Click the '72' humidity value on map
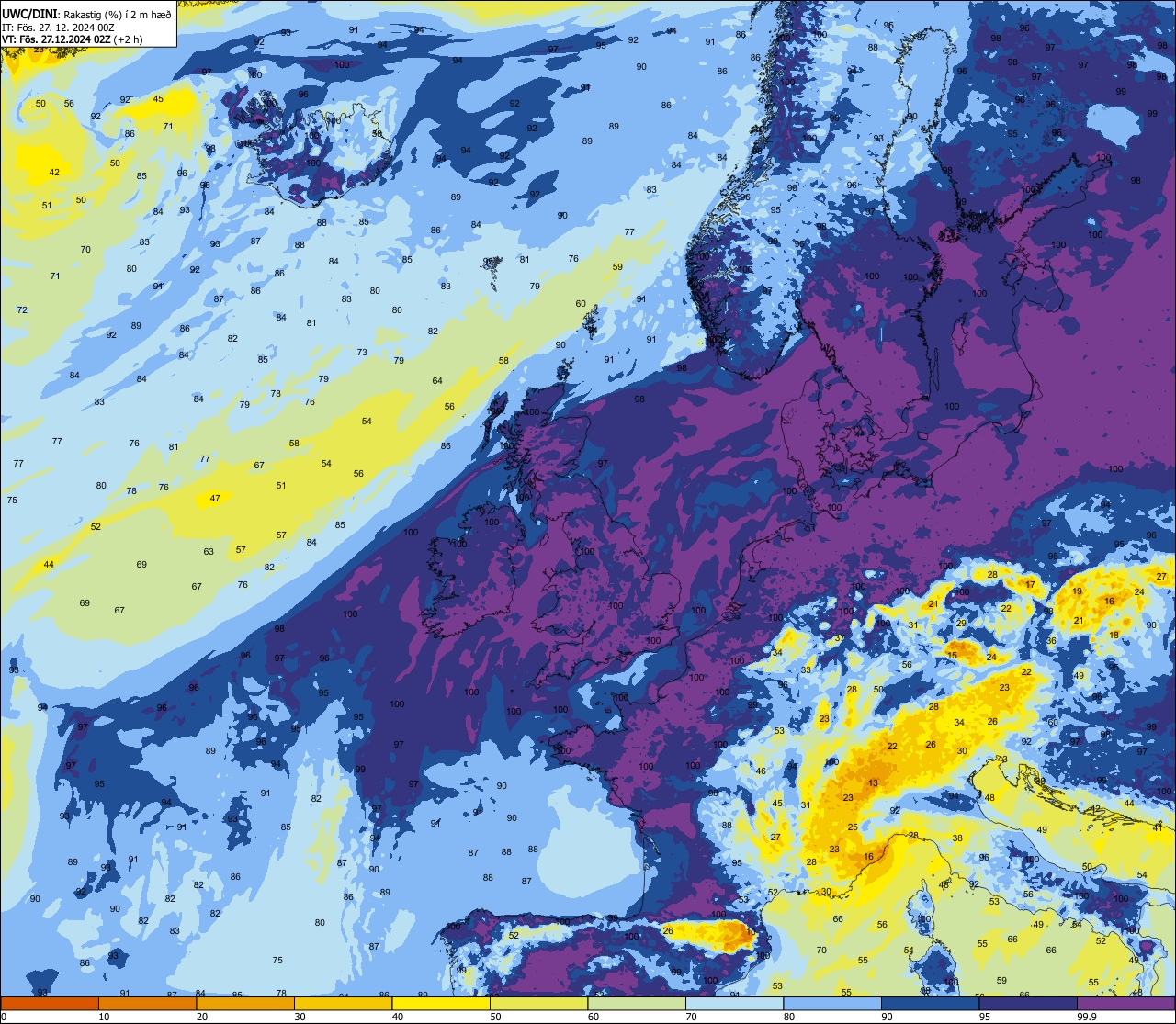1176x1024 pixels. 22,310
